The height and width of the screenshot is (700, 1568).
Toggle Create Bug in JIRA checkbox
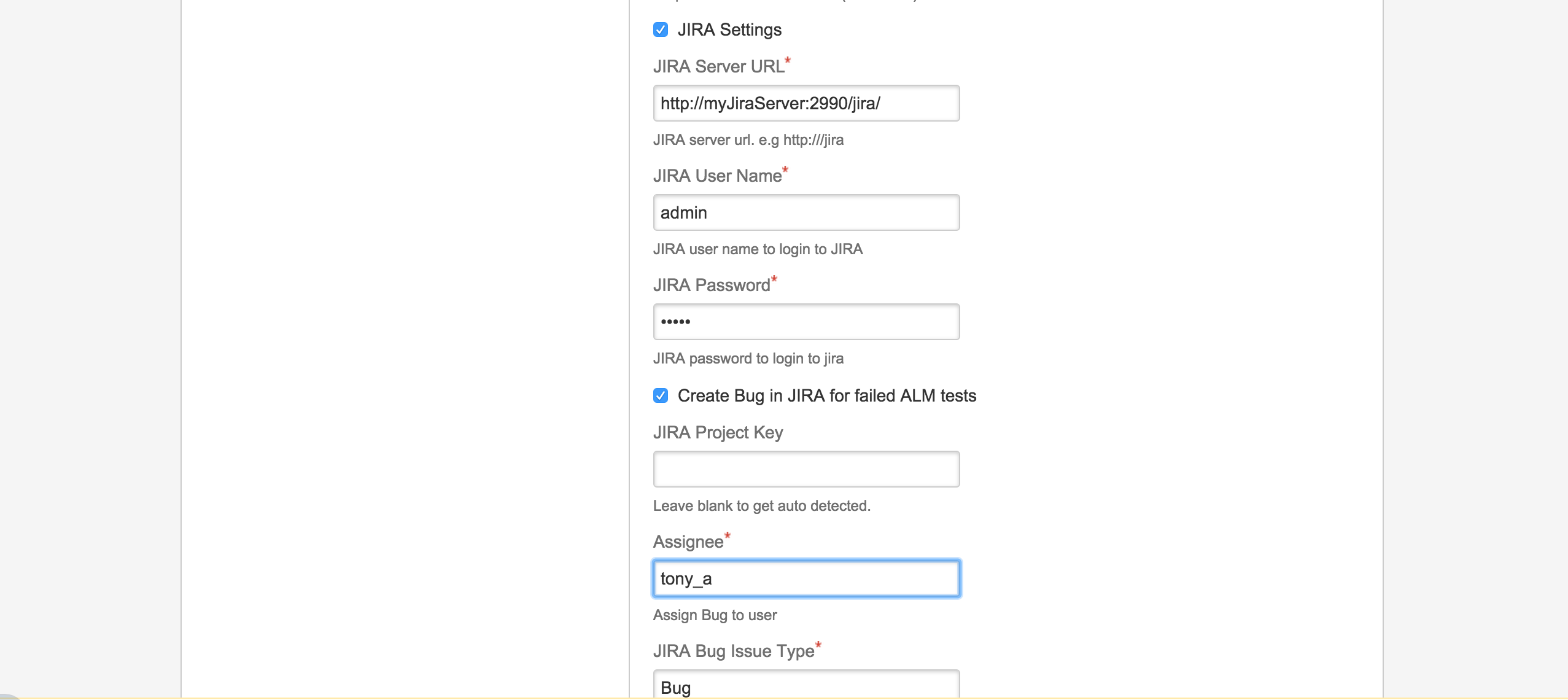click(x=661, y=395)
